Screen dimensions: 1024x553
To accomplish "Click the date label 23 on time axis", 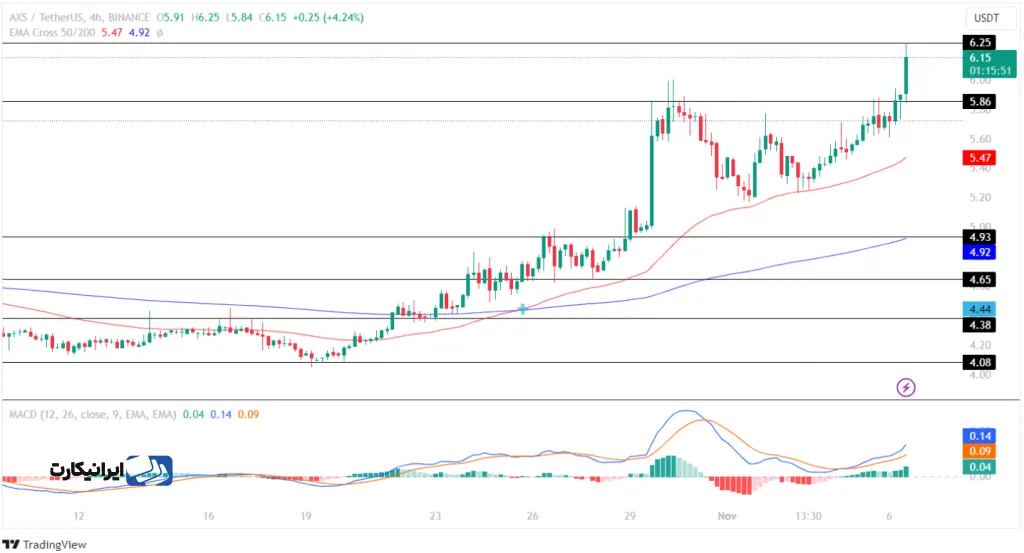I will [x=435, y=516].
